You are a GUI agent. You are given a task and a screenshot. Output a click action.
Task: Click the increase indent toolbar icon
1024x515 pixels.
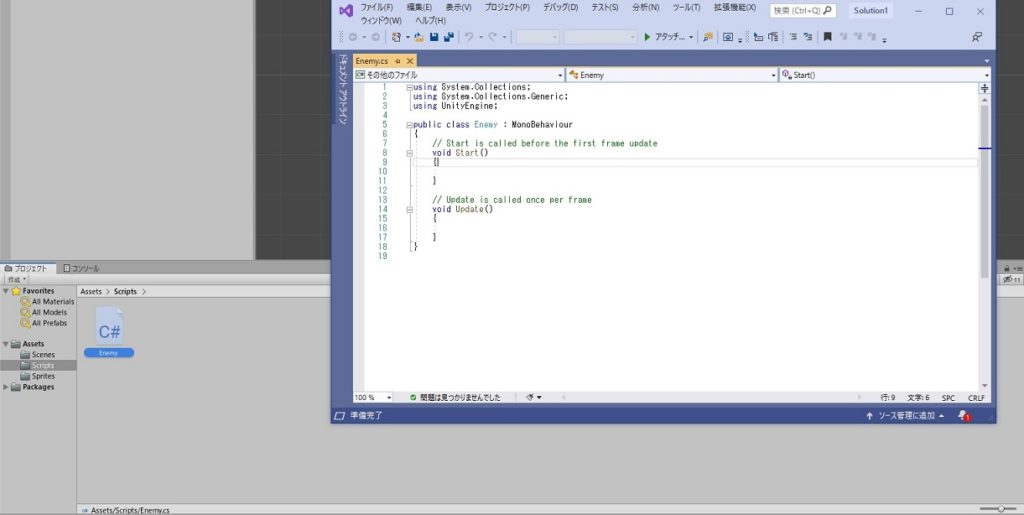tap(773, 37)
